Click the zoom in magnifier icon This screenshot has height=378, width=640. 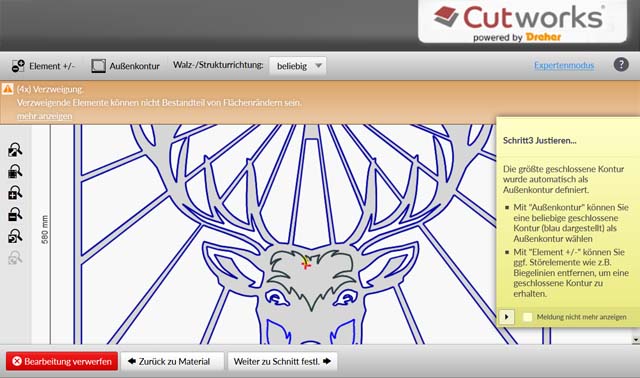point(15,193)
